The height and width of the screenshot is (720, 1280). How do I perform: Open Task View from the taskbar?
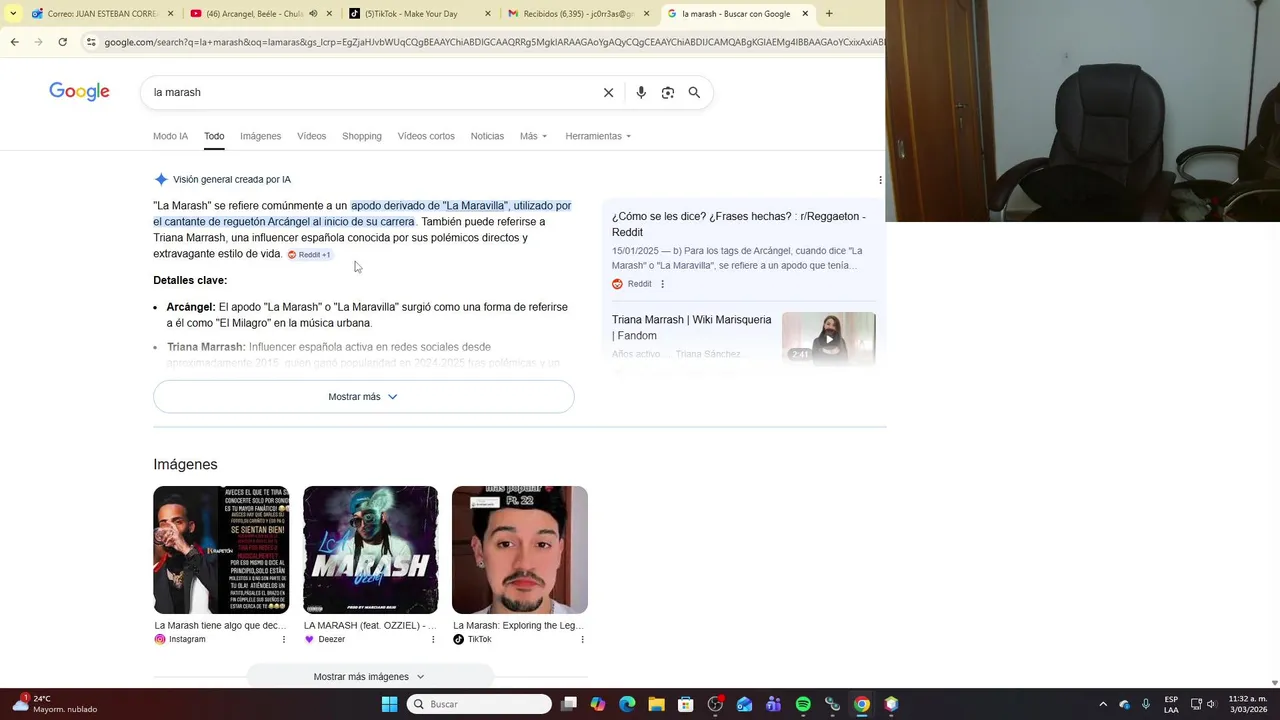point(569,704)
